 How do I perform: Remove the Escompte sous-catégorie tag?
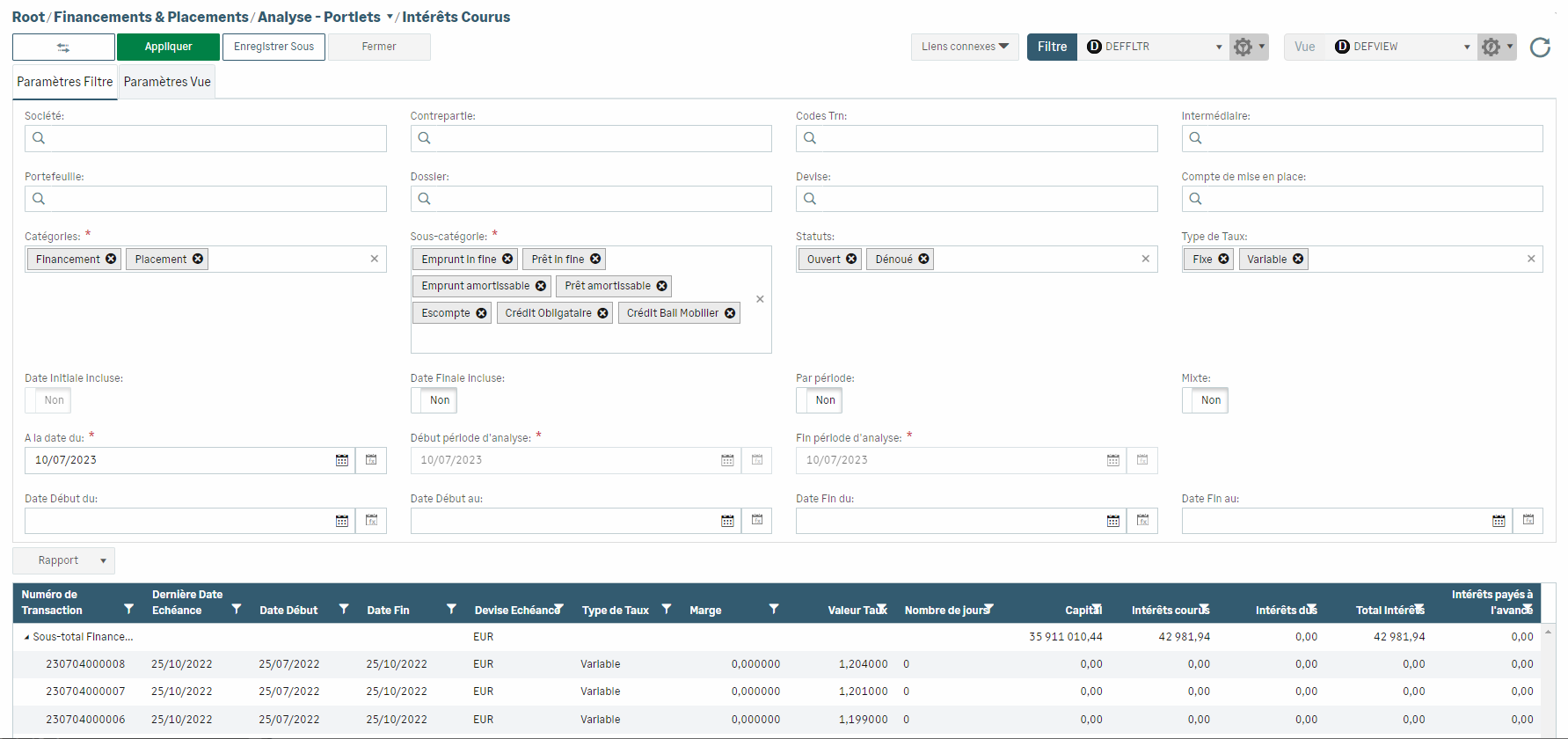pyautogui.click(x=481, y=313)
